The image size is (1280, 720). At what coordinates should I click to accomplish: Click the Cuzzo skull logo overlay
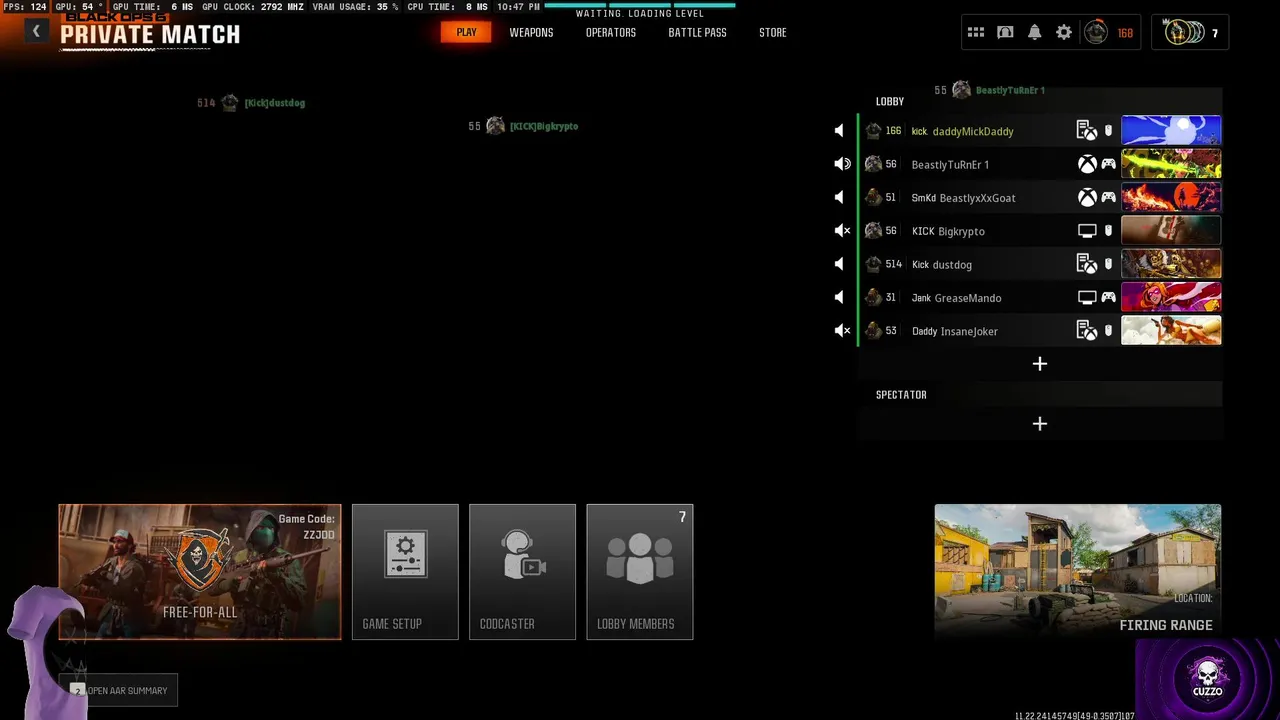[x=1207, y=678]
